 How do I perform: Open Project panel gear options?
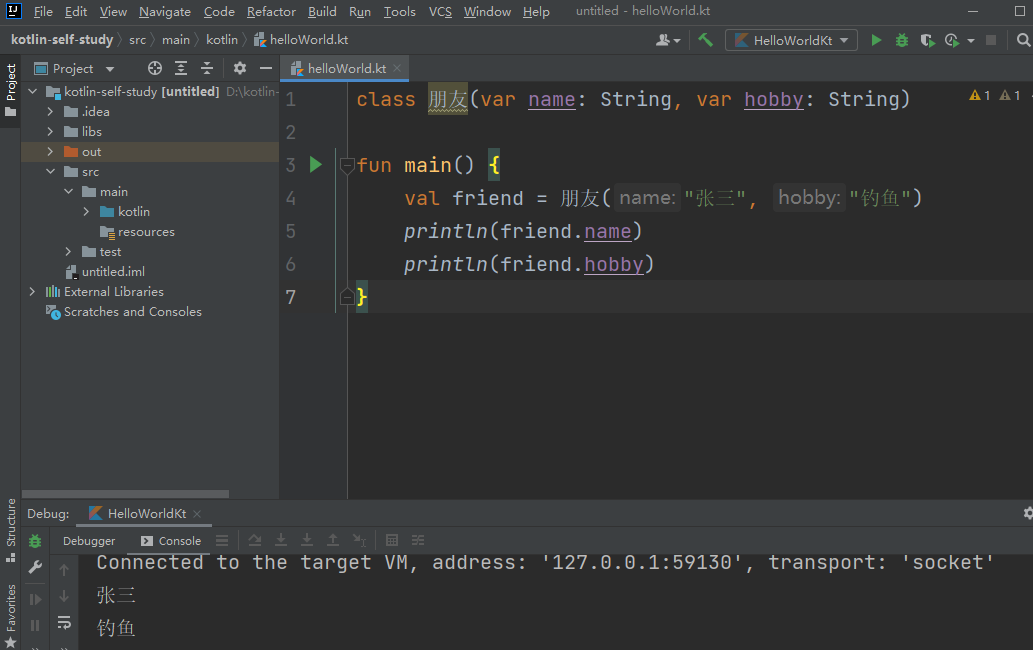(x=240, y=68)
